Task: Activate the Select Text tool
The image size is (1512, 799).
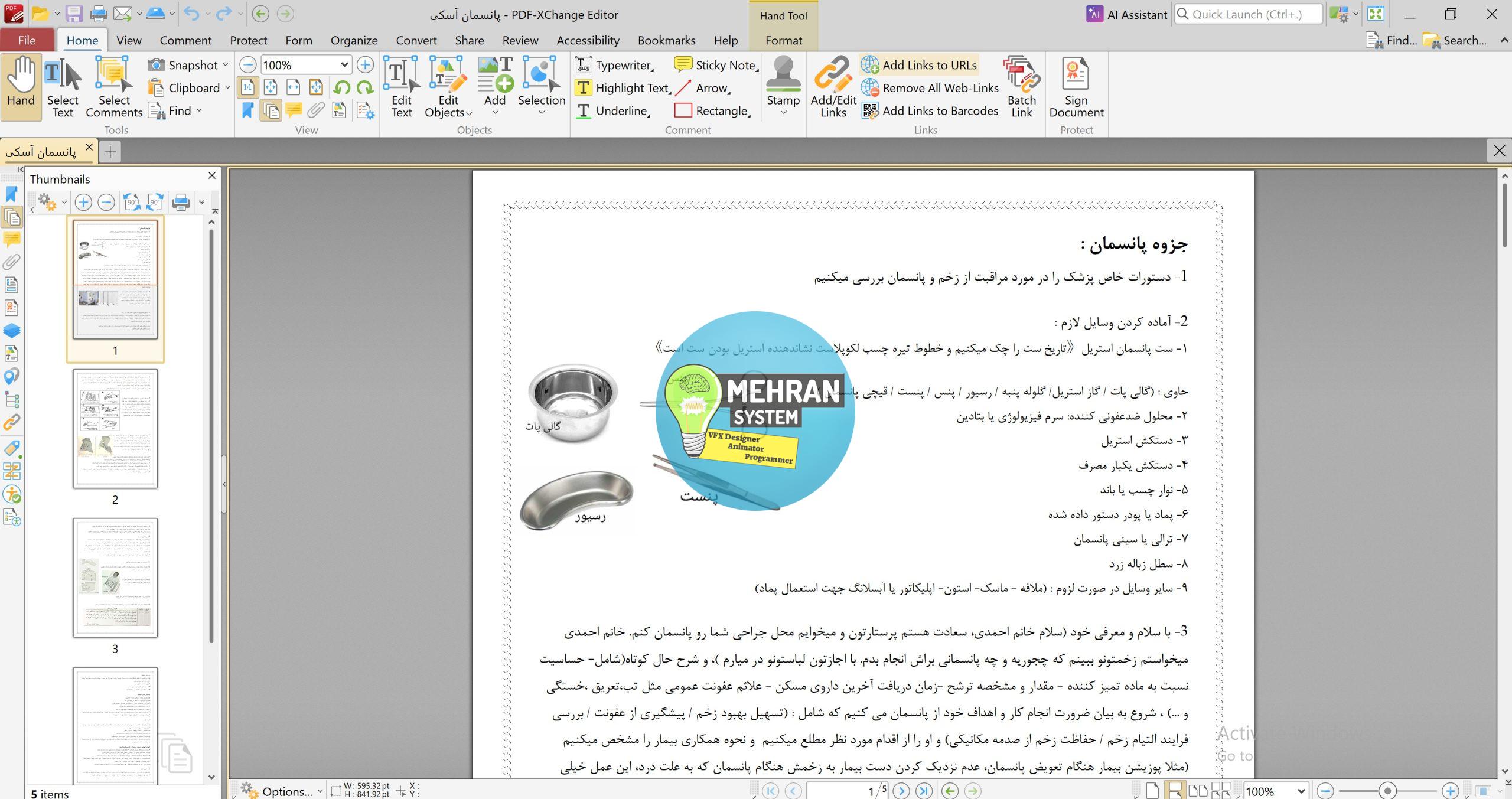Action: [63, 87]
